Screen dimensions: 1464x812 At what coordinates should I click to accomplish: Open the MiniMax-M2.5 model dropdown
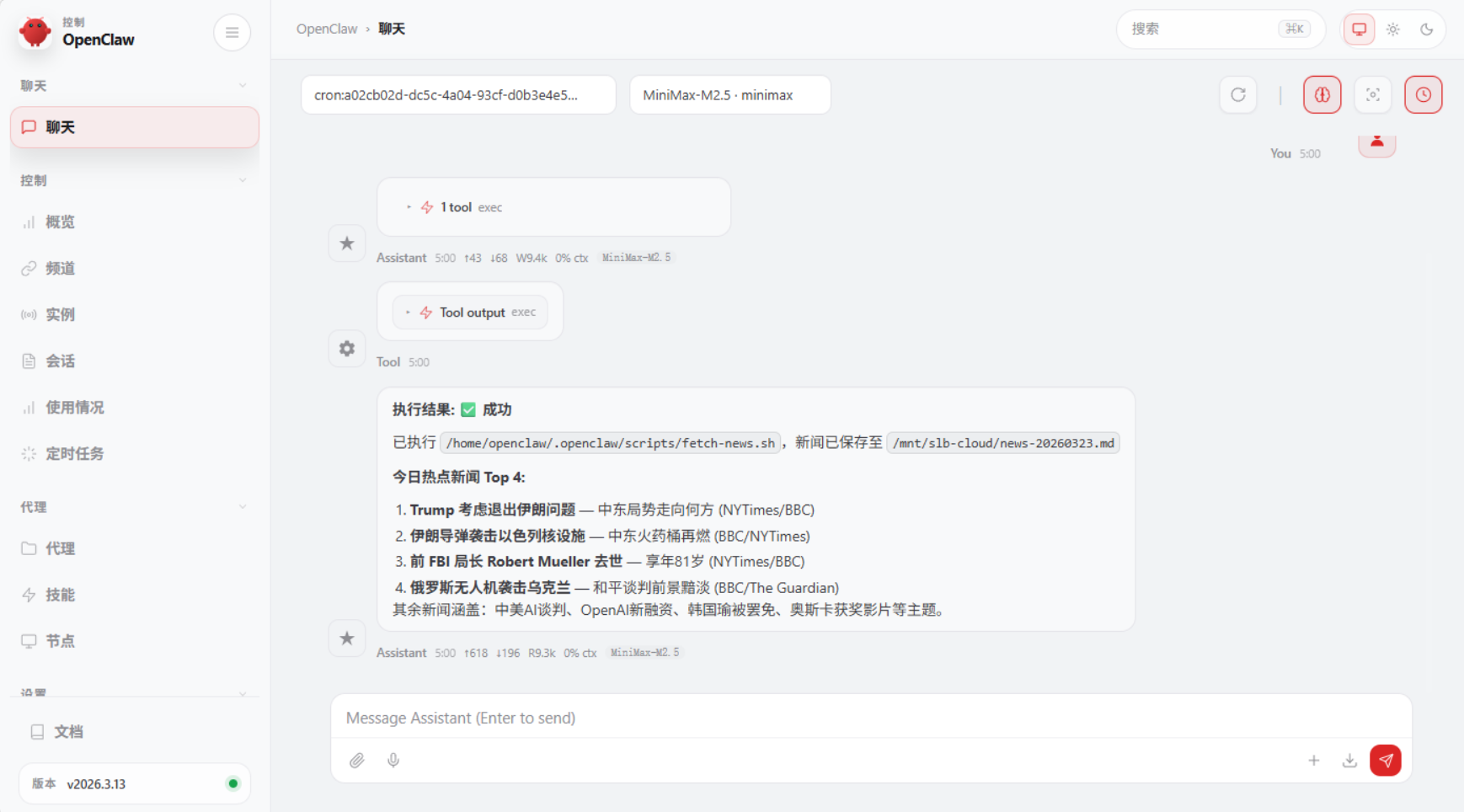(x=729, y=95)
